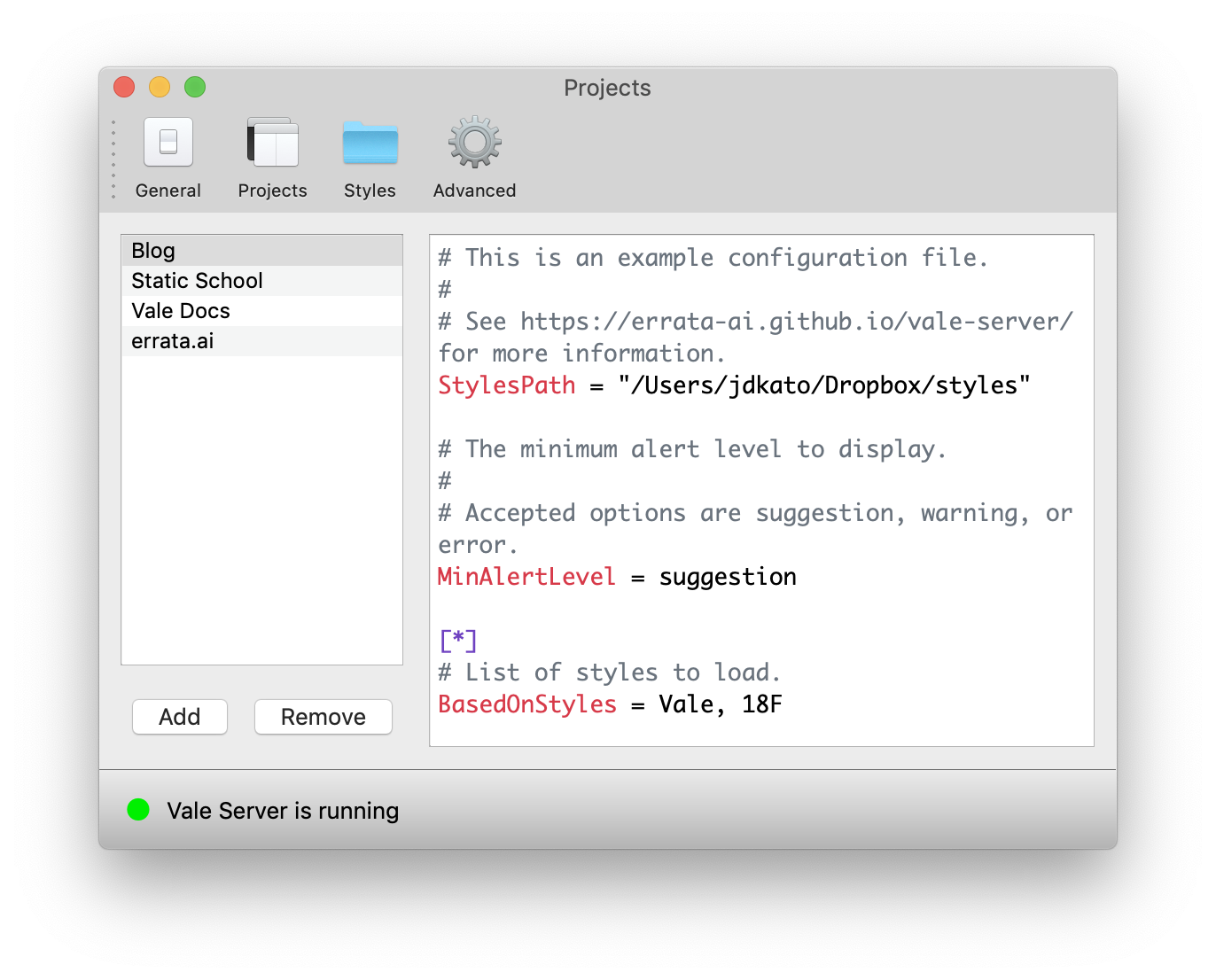Open the Styles folder icon
1216x980 pixels.
point(370,143)
